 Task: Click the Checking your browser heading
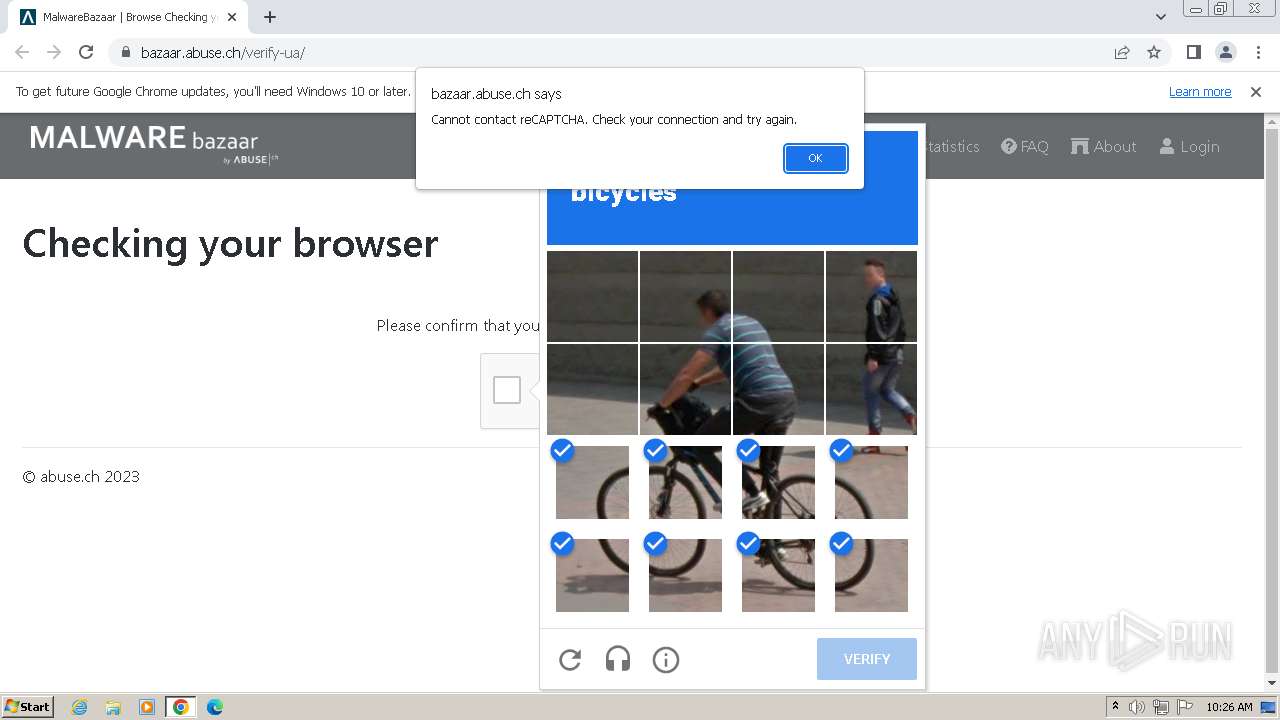point(231,243)
